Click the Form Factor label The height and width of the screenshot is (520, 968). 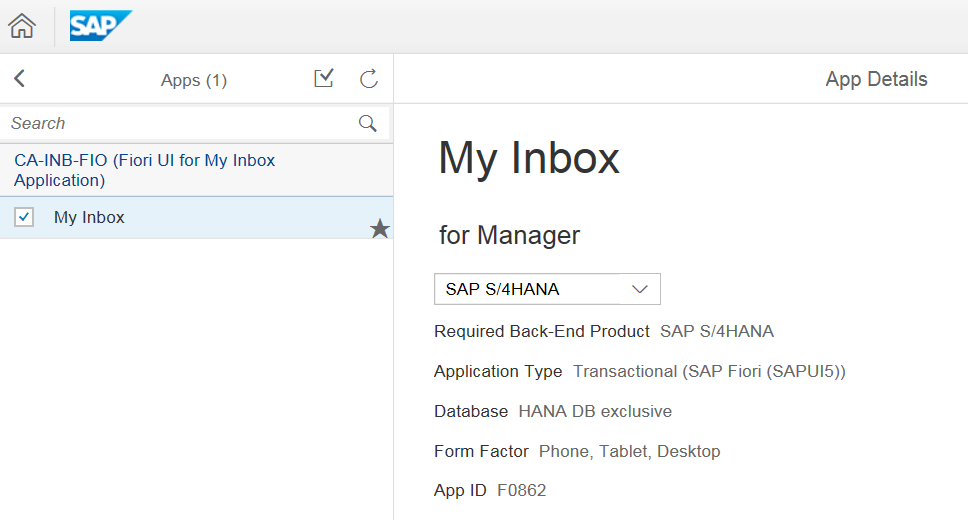pos(482,451)
